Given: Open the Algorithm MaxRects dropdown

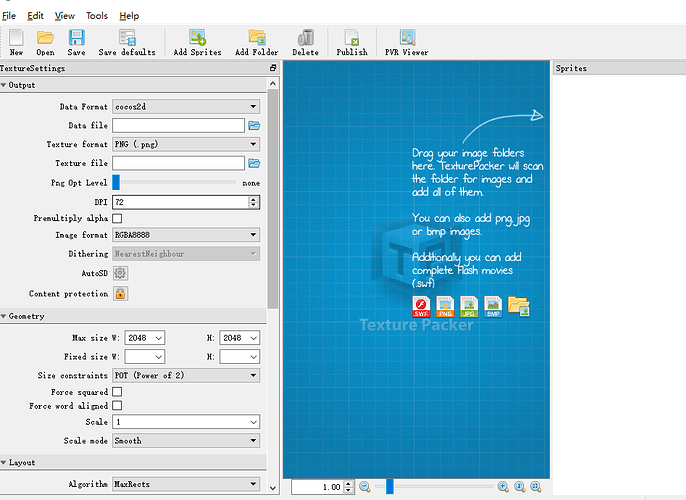Looking at the screenshot, I should [186, 484].
